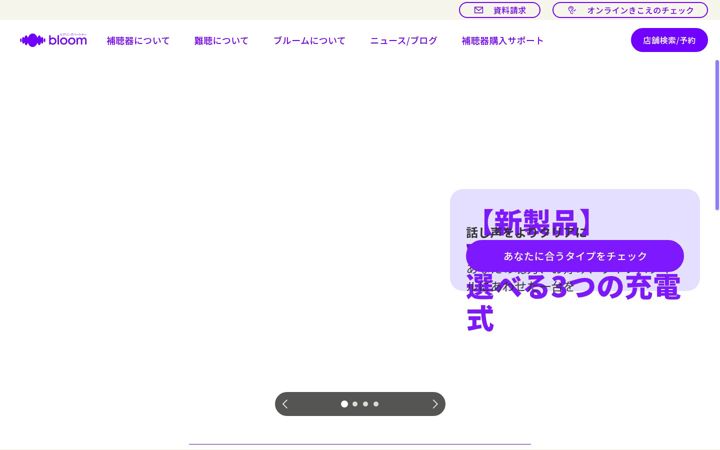
Task: Click 選べる3つの充電式 heading text
Action: (x=573, y=302)
